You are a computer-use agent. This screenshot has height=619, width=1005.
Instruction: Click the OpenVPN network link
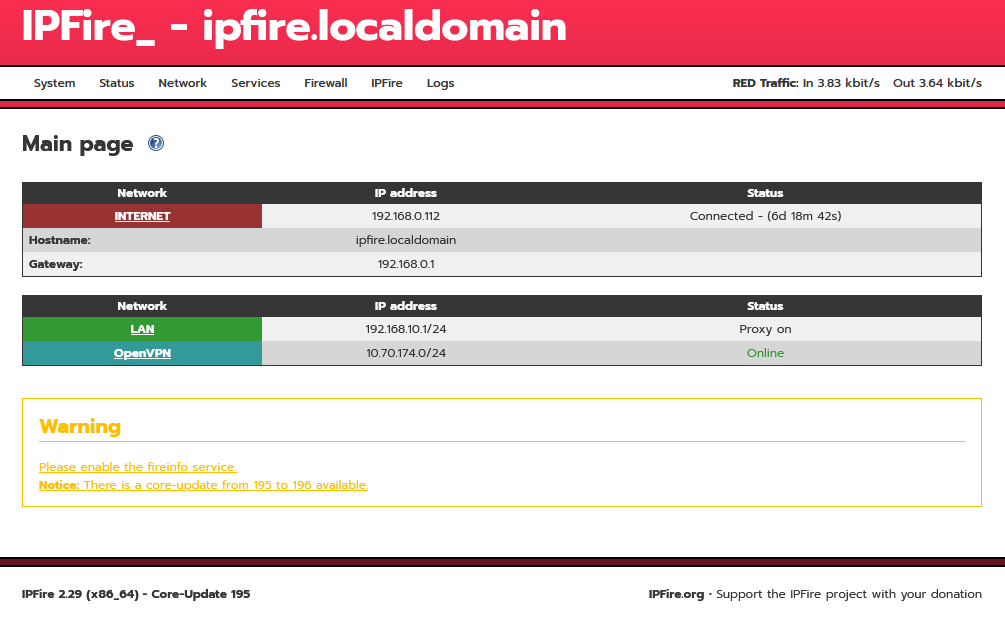click(142, 353)
